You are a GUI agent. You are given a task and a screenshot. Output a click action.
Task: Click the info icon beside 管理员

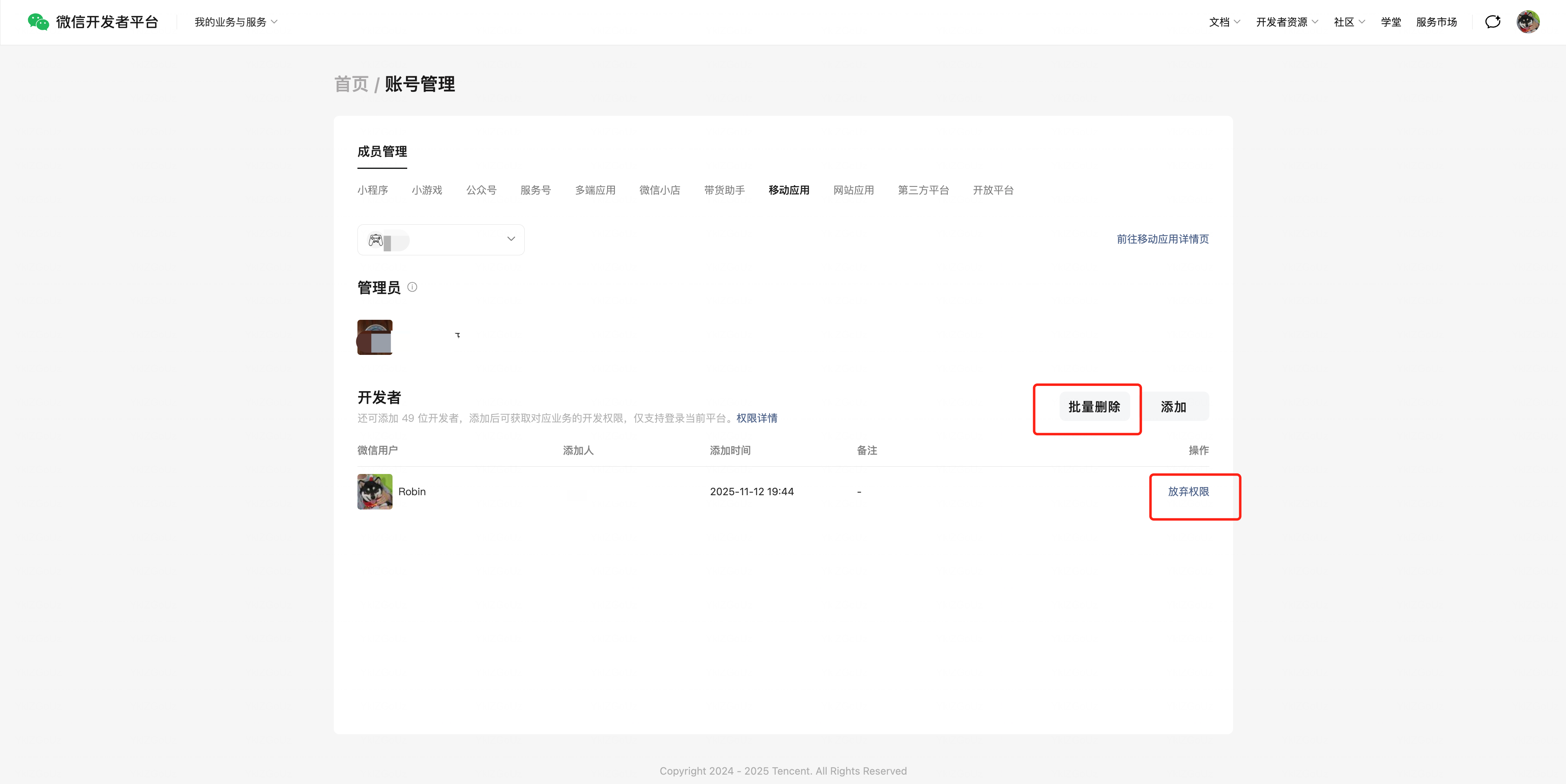[x=412, y=287]
